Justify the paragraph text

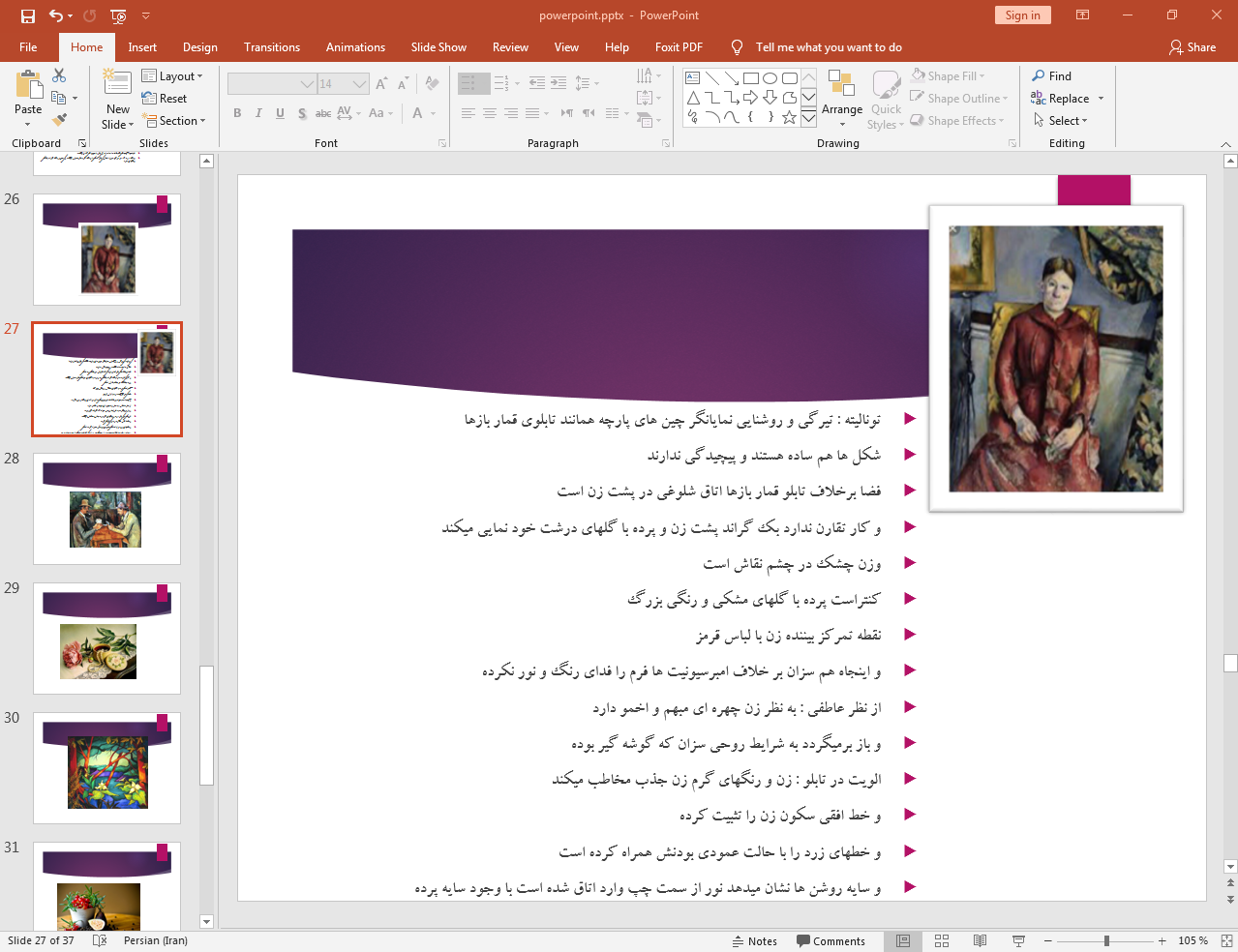point(532,113)
